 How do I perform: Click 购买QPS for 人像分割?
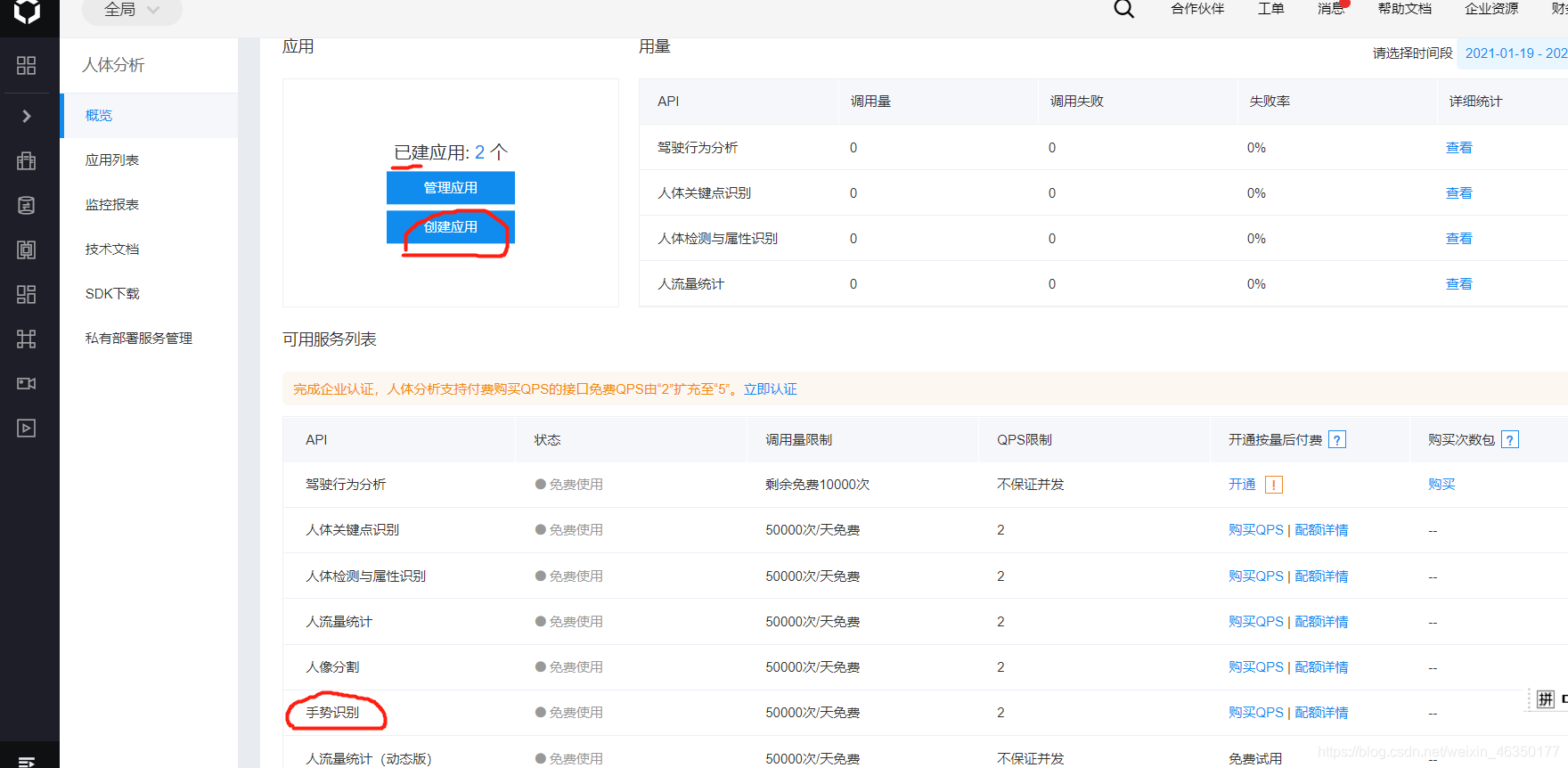(1256, 667)
